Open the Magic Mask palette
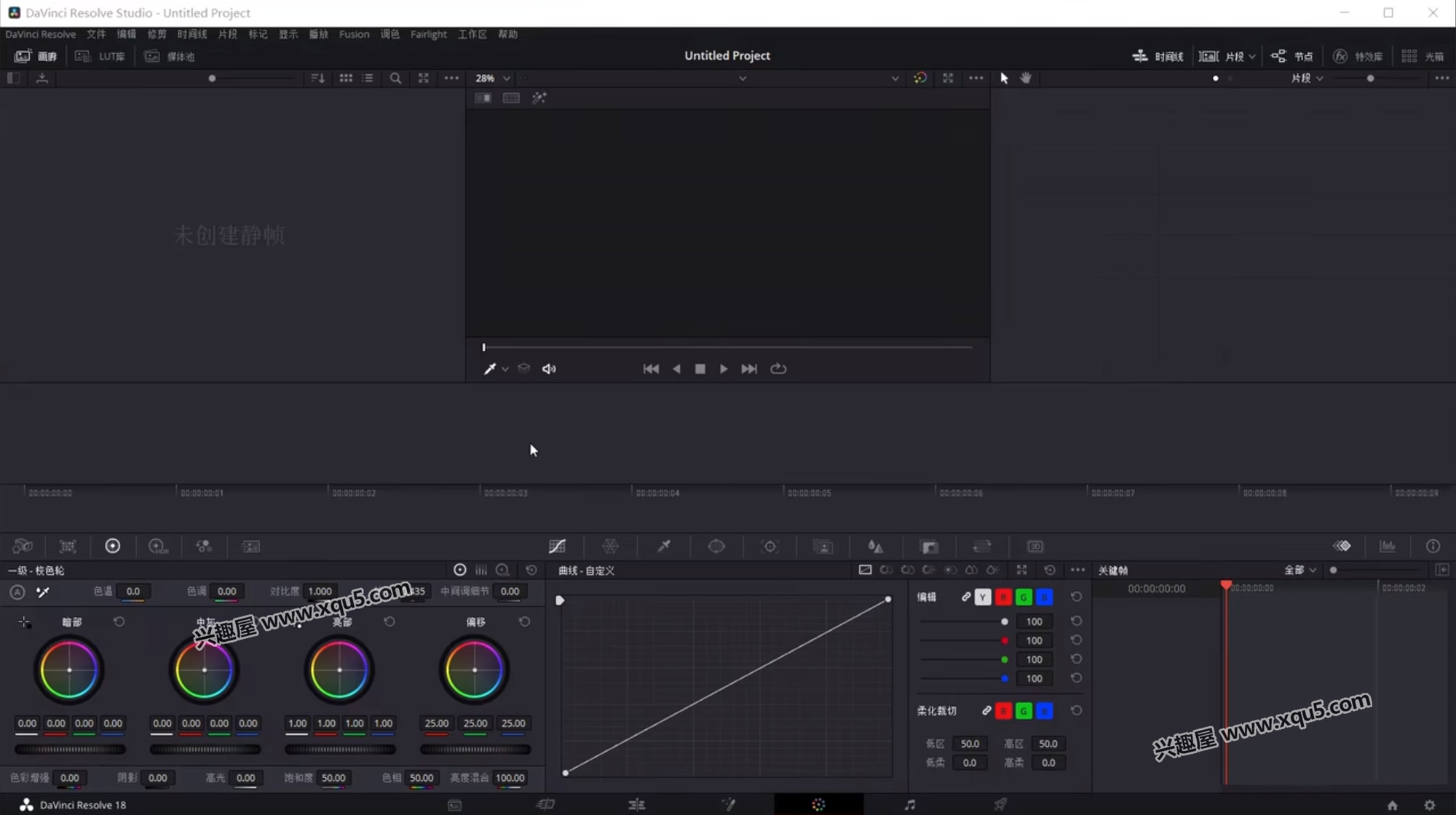 pos(823,546)
